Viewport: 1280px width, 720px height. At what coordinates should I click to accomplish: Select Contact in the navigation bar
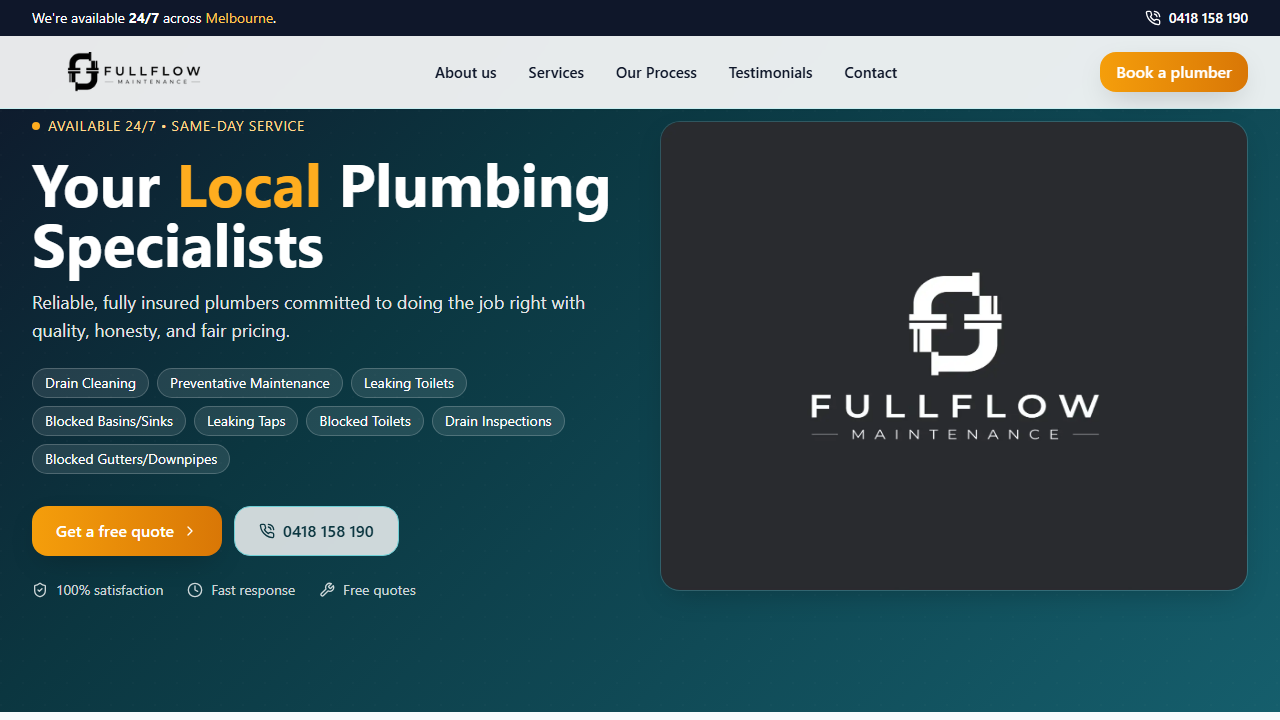[x=870, y=73]
